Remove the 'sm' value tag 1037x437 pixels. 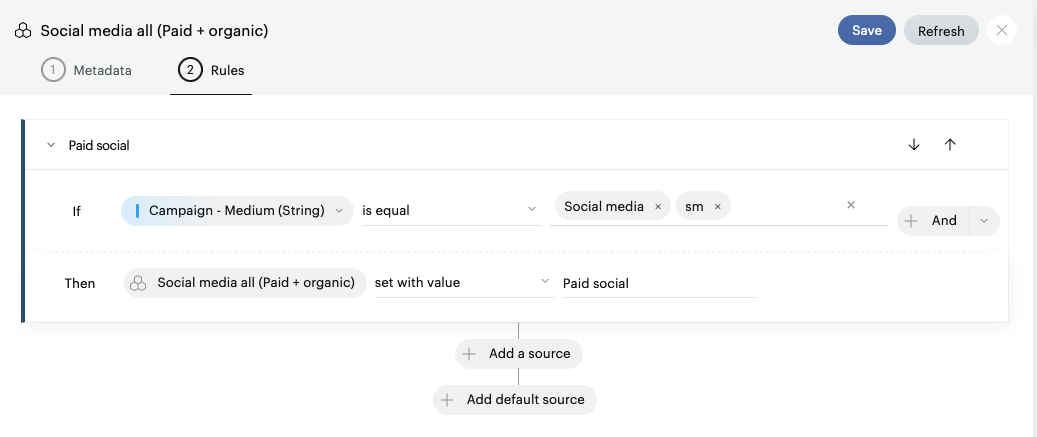[x=717, y=207]
